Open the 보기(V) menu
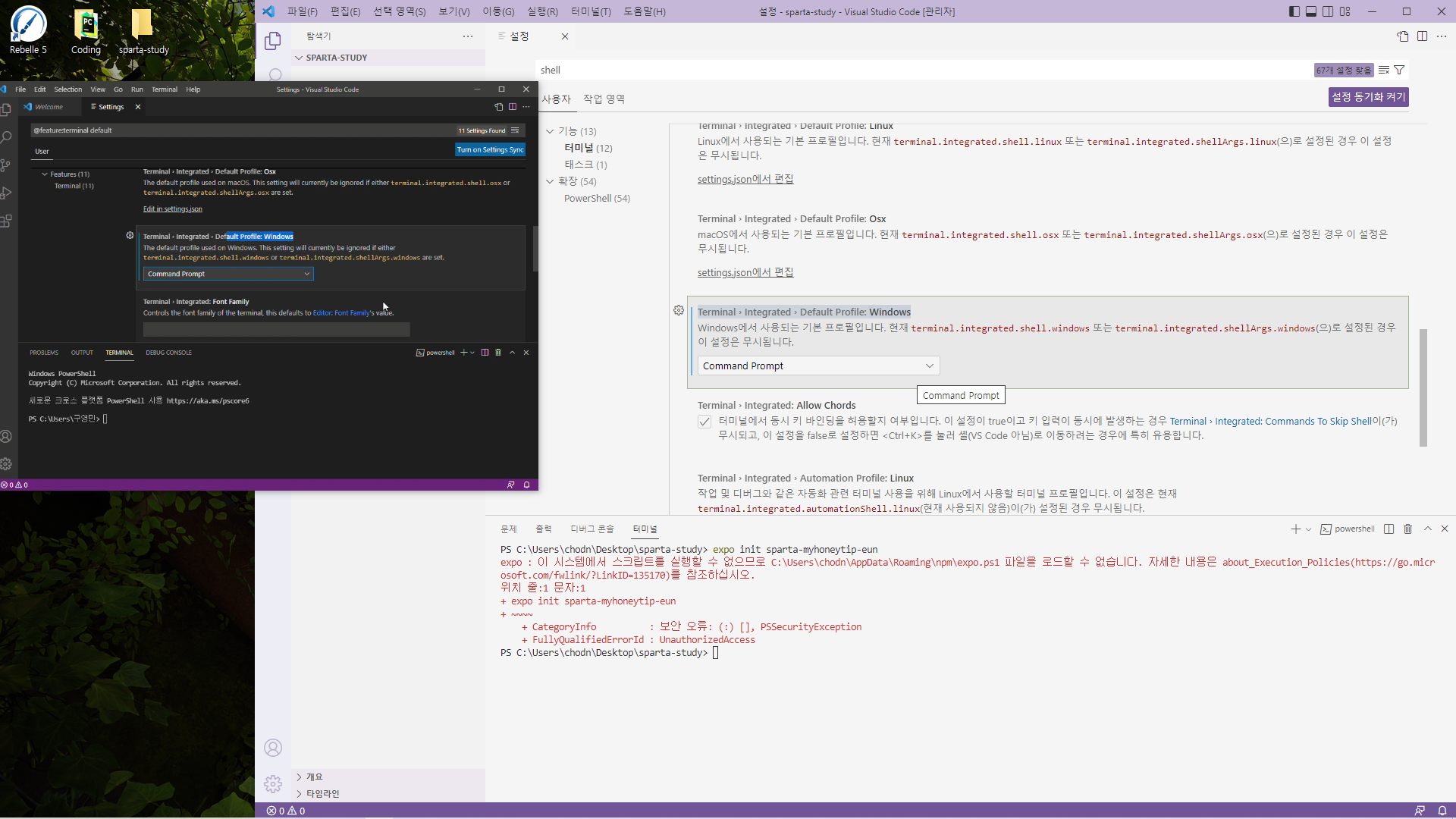Image resolution: width=1456 pixels, height=819 pixels. 454,11
